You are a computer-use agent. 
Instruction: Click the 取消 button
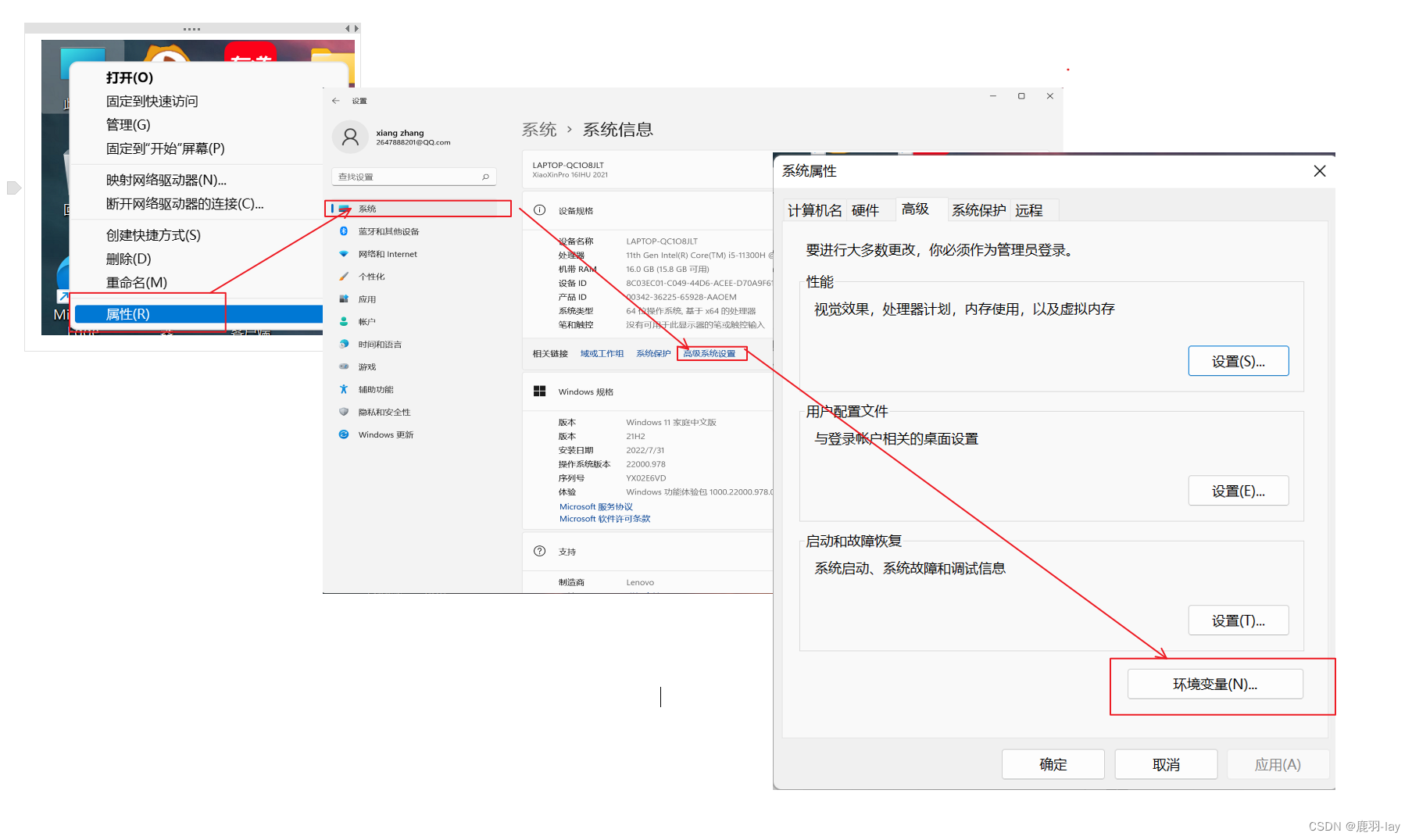[x=1166, y=764]
